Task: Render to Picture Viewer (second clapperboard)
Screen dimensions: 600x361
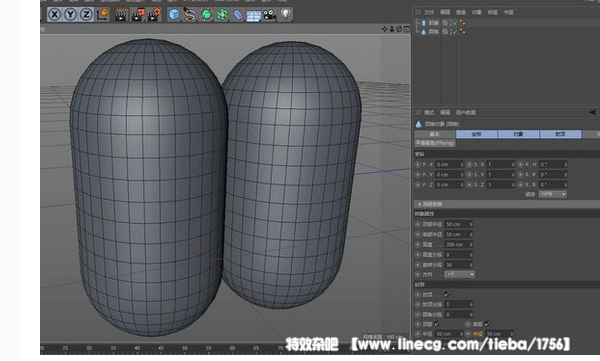Action: coord(138,15)
